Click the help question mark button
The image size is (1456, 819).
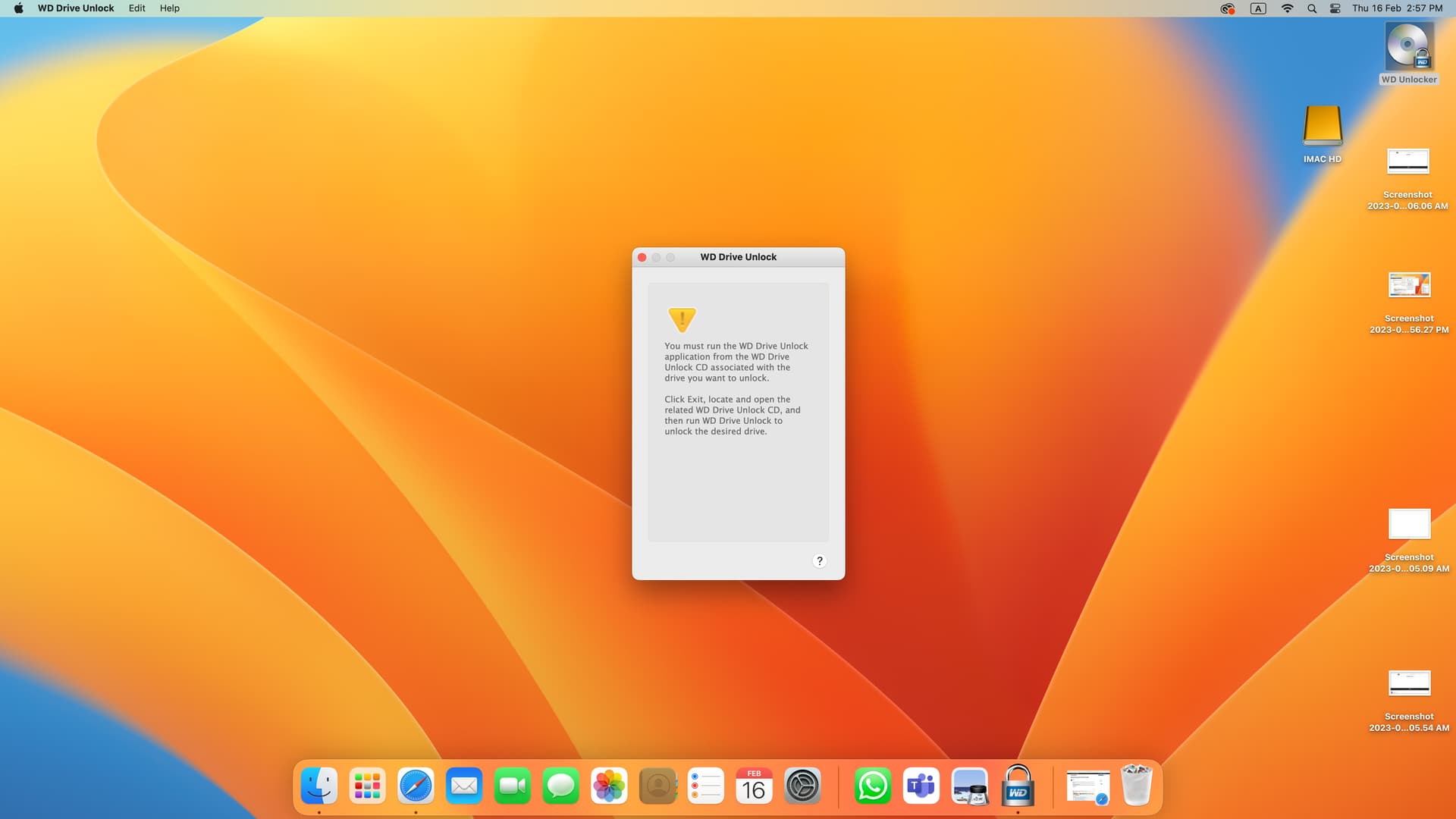[819, 561]
